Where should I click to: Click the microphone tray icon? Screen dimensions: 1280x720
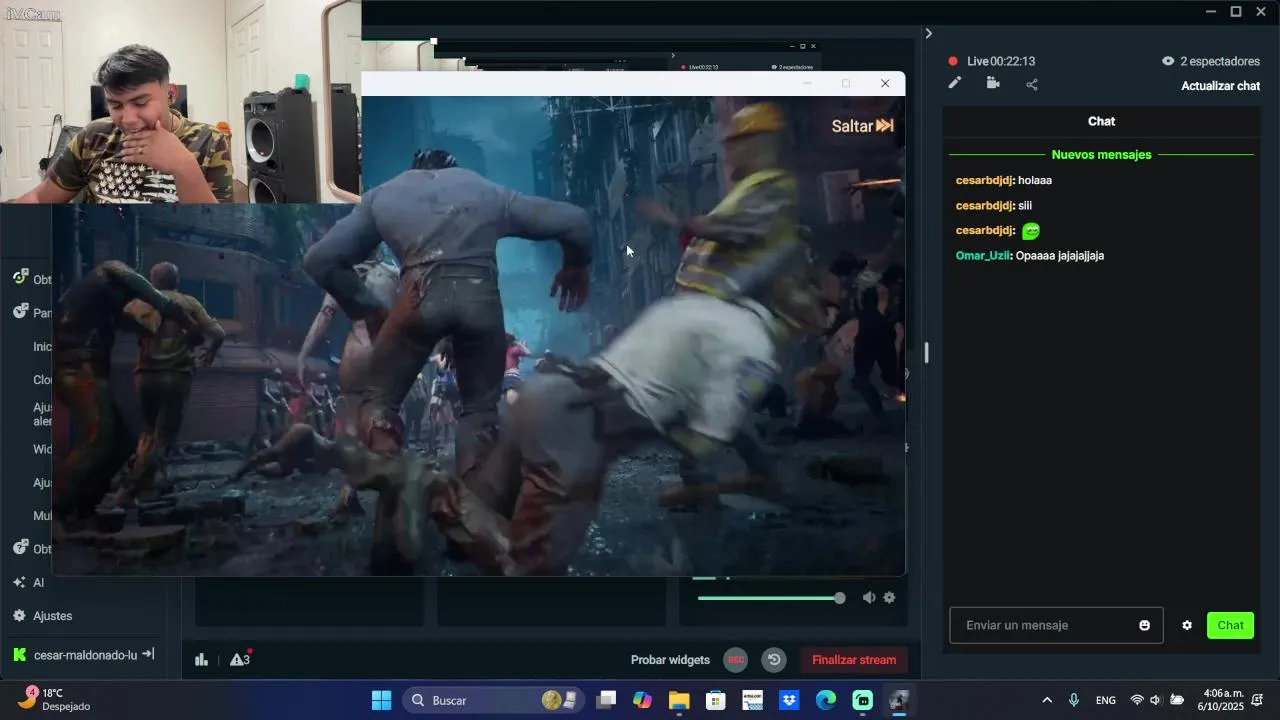coord(1074,700)
